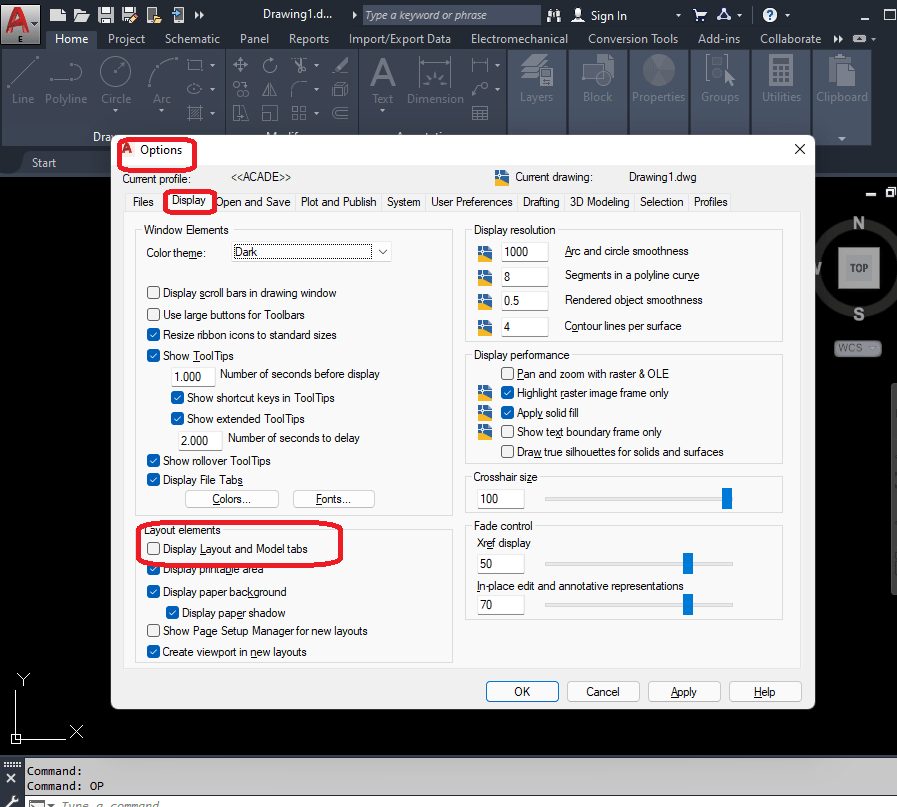Click the Help button in Options dialog
Viewport: 897px width, 807px height.
[x=765, y=691]
